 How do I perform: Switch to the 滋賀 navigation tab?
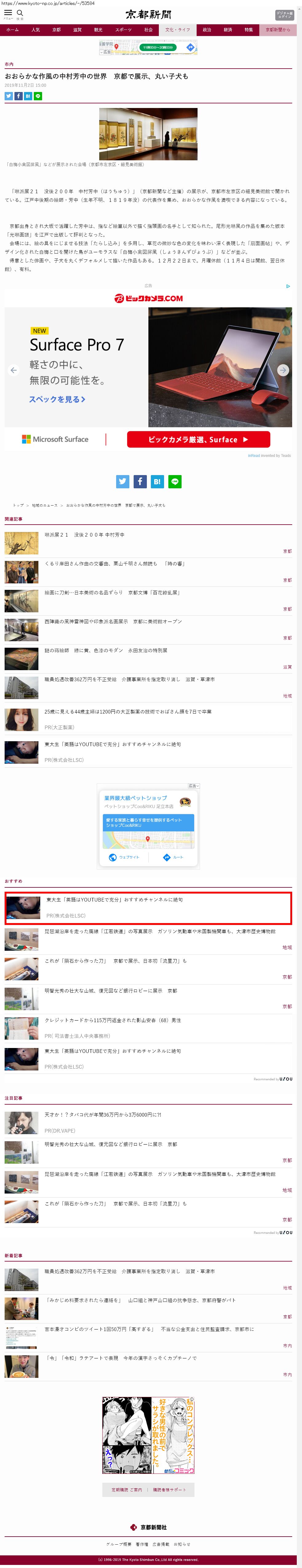pos(77,30)
